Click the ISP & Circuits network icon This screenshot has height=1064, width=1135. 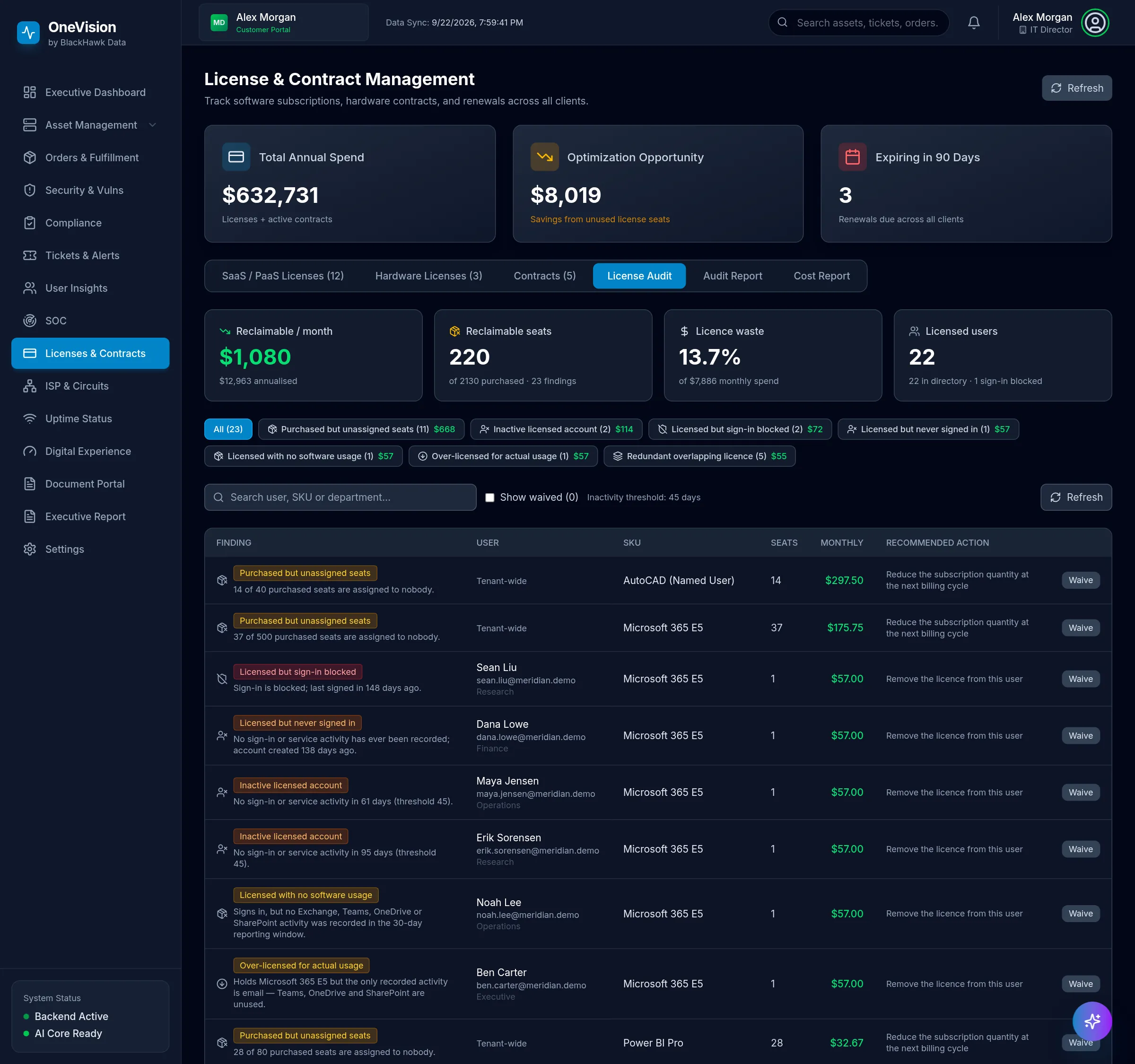coord(30,386)
